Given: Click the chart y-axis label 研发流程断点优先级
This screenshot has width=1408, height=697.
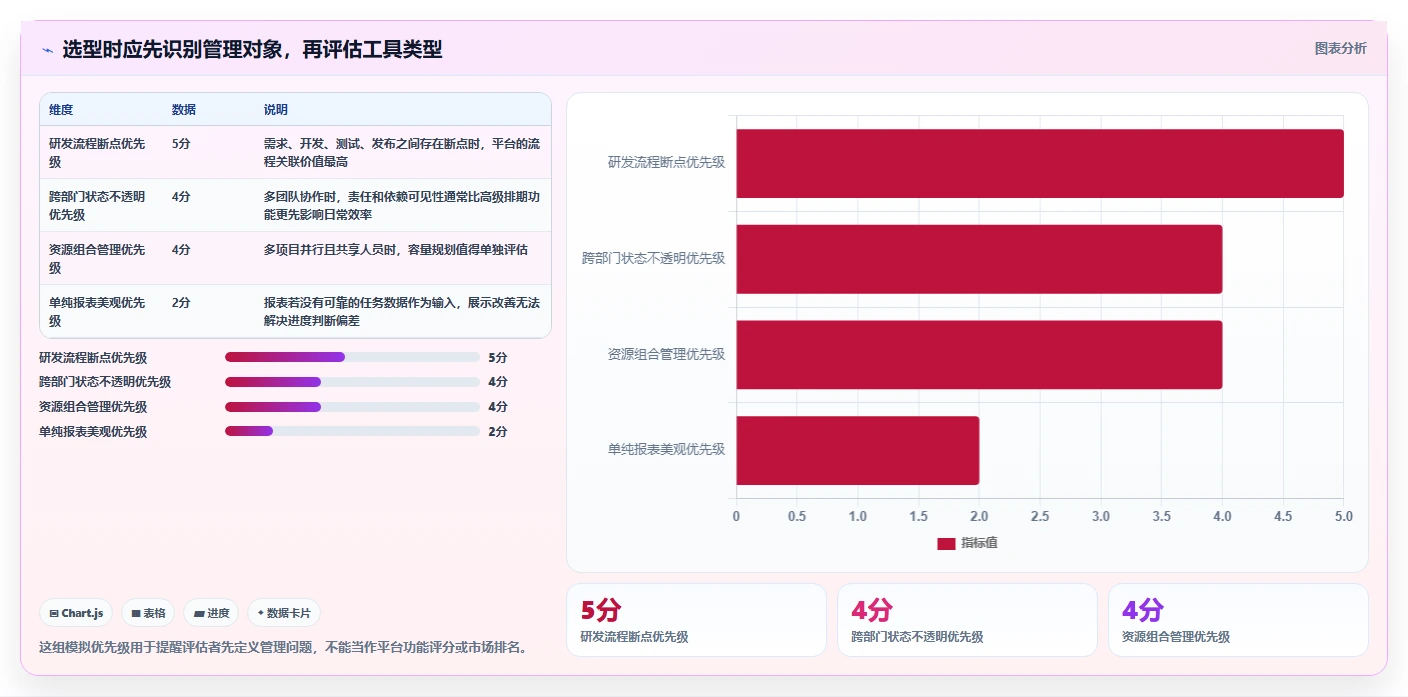Looking at the screenshot, I should click(667, 162).
